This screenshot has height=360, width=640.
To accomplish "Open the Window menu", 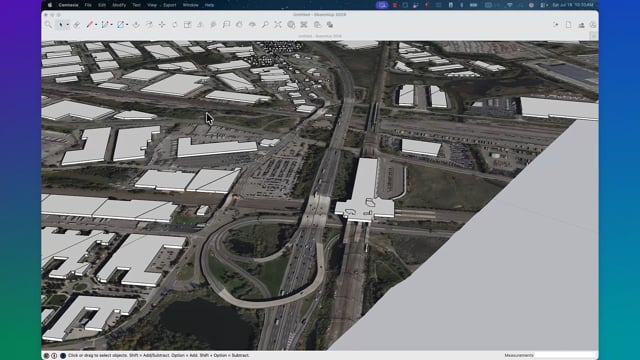I will tap(191, 5).
